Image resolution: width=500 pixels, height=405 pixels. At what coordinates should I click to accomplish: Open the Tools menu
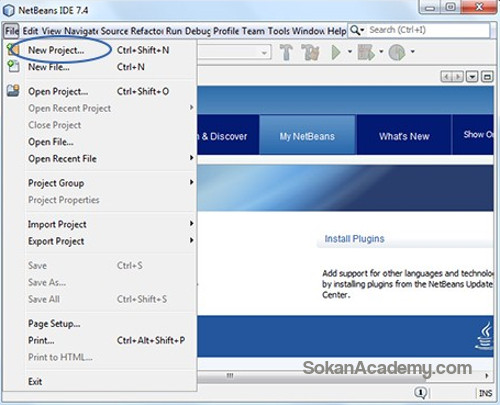[x=278, y=31]
